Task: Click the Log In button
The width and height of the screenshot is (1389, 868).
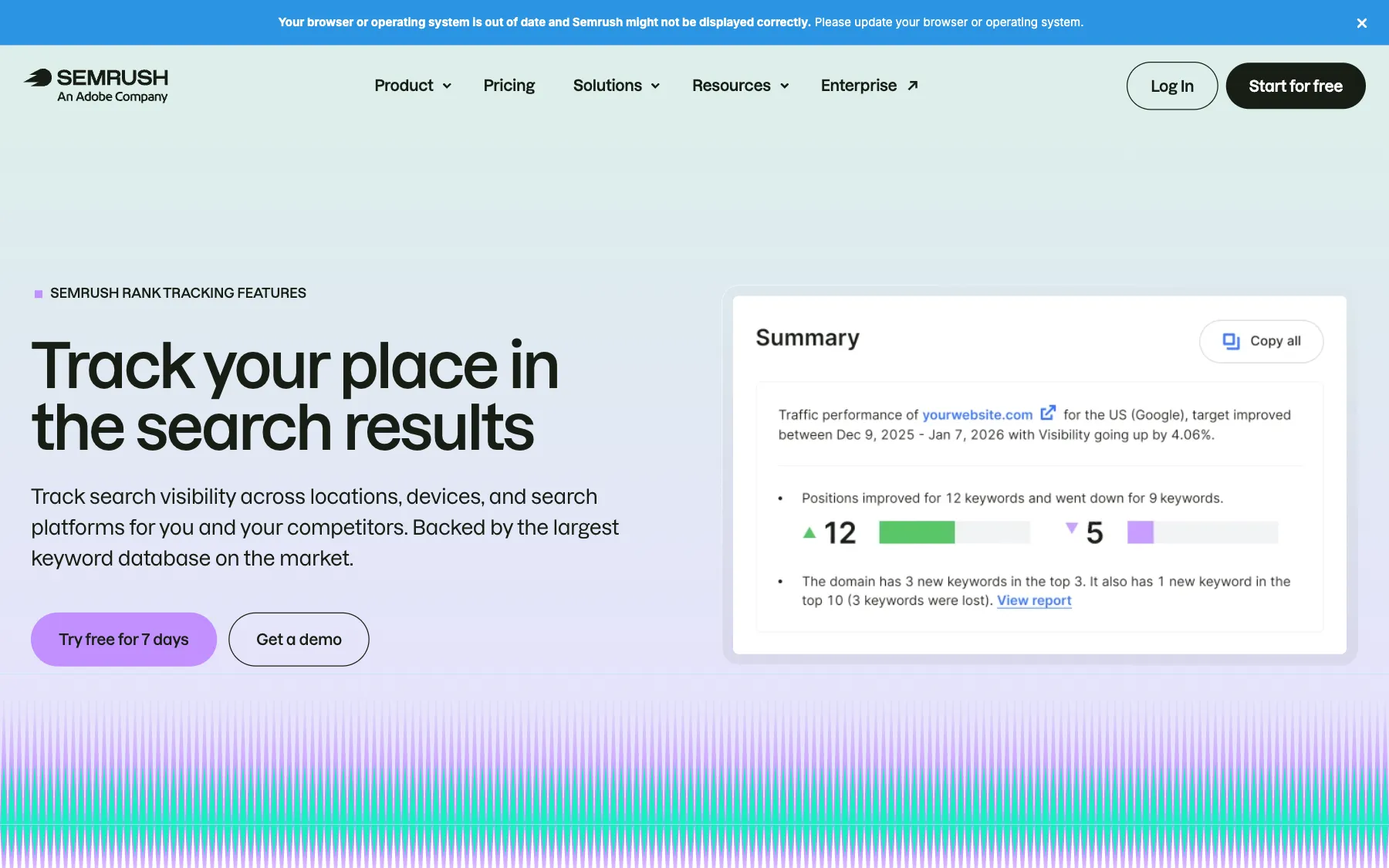Action: pyautogui.click(x=1172, y=86)
